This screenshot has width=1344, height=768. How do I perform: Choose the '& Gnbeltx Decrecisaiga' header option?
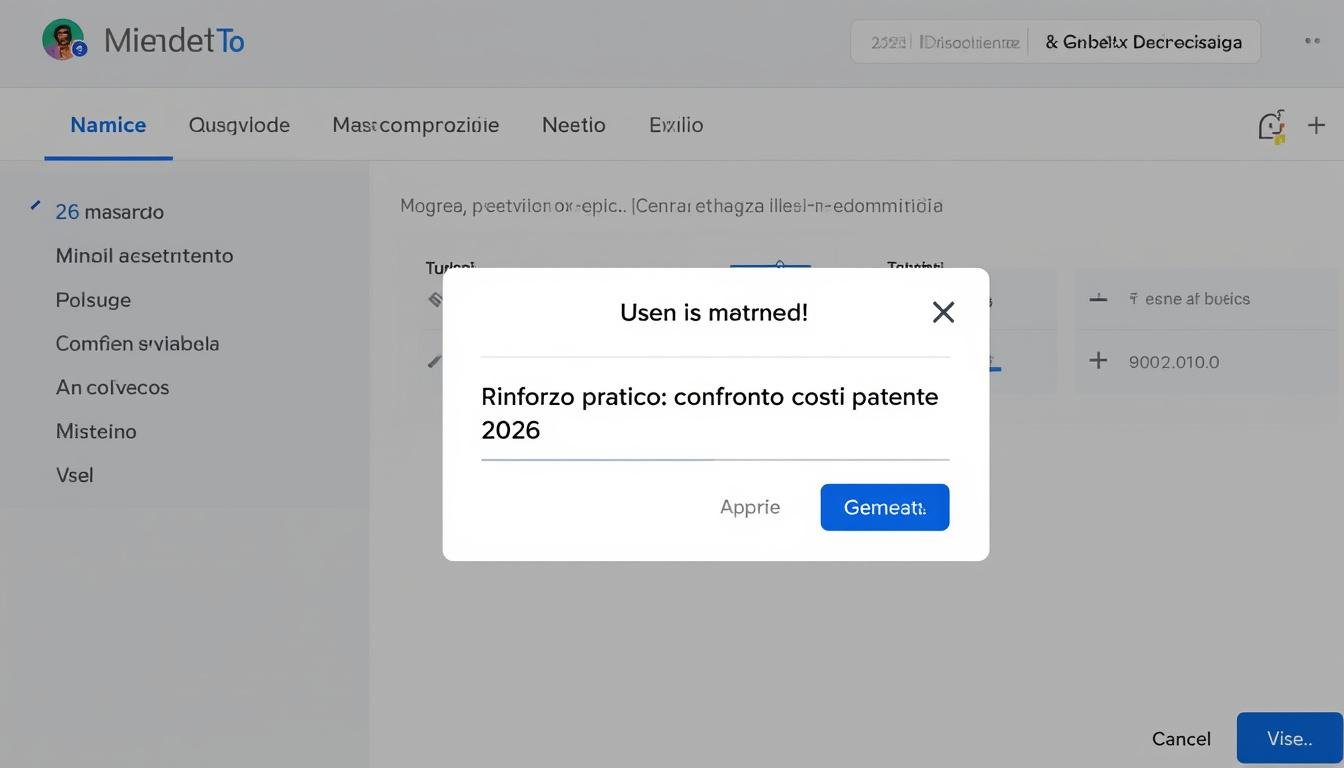pyautogui.click(x=1143, y=42)
